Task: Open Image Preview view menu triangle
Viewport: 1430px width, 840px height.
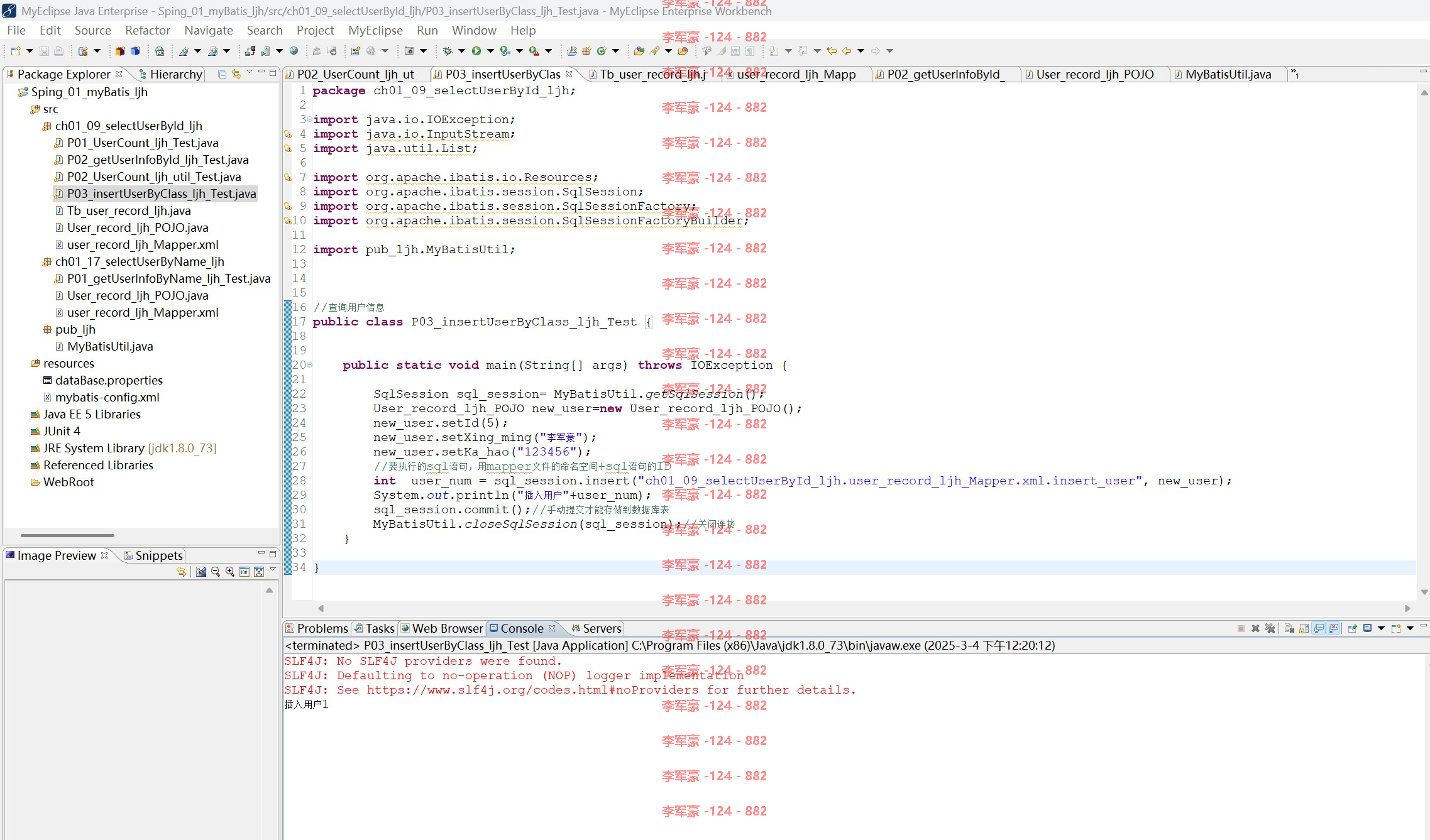Action: [273, 570]
